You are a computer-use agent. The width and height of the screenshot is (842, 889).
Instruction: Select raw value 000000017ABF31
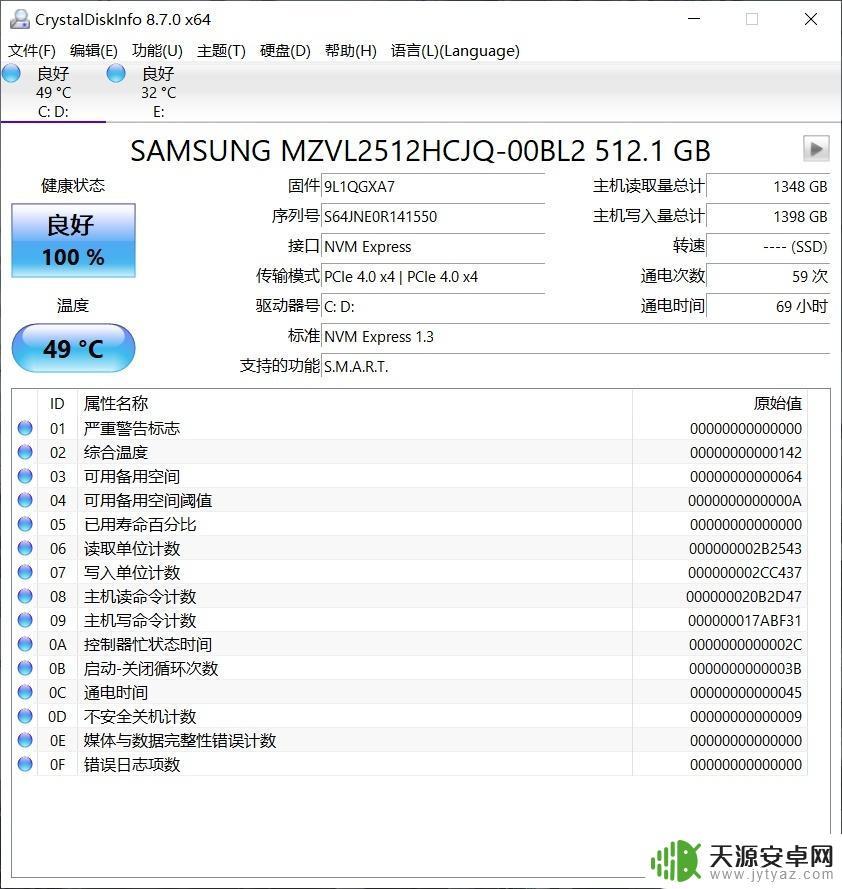click(x=745, y=621)
